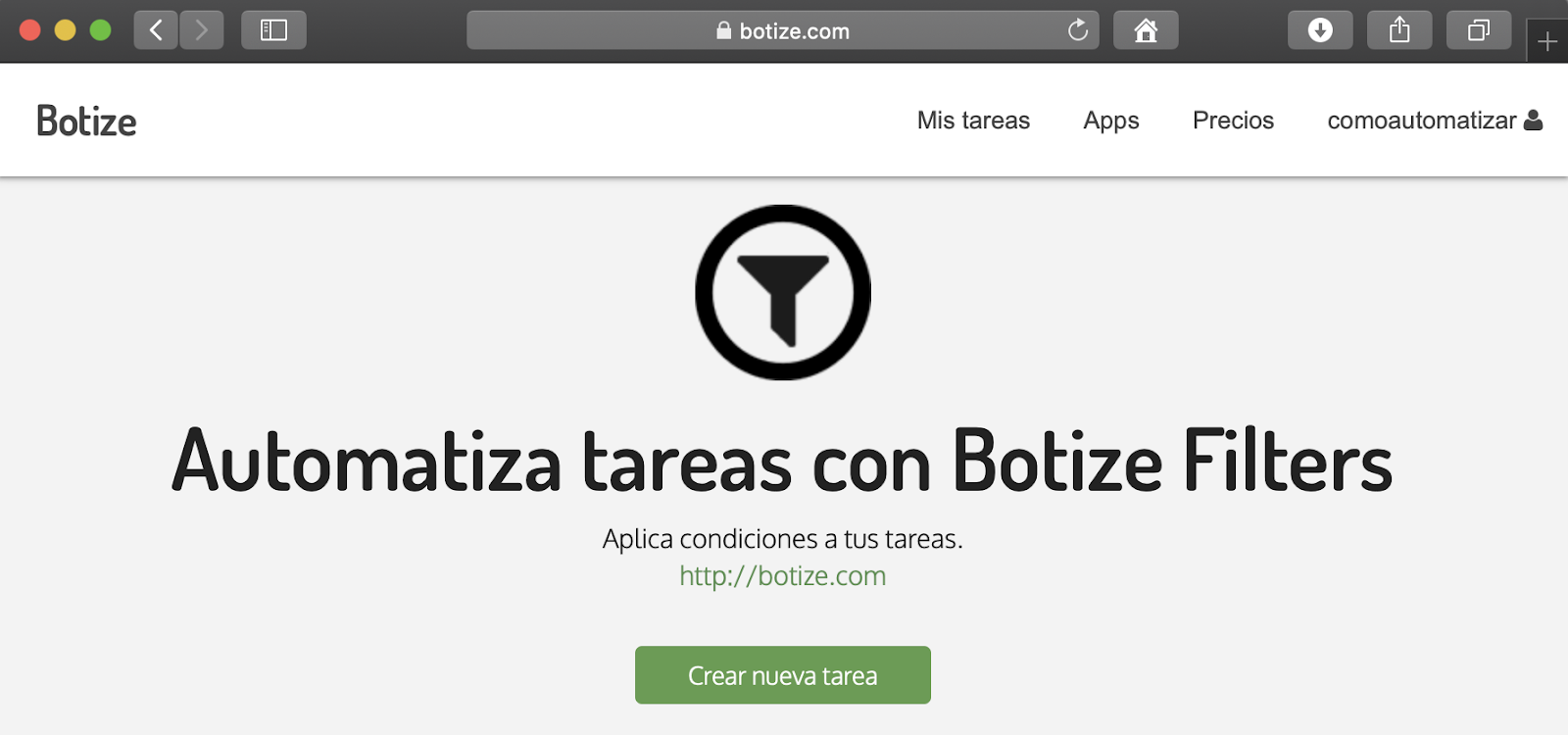Click the heading Automatiza tareas con Botize Filters
The width and height of the screenshot is (1568, 735).
pos(783,461)
